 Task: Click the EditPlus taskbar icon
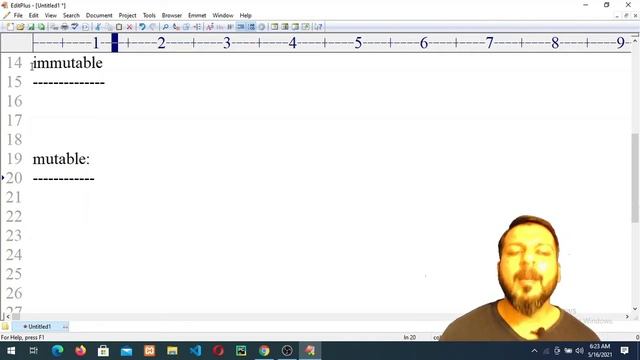click(310, 351)
